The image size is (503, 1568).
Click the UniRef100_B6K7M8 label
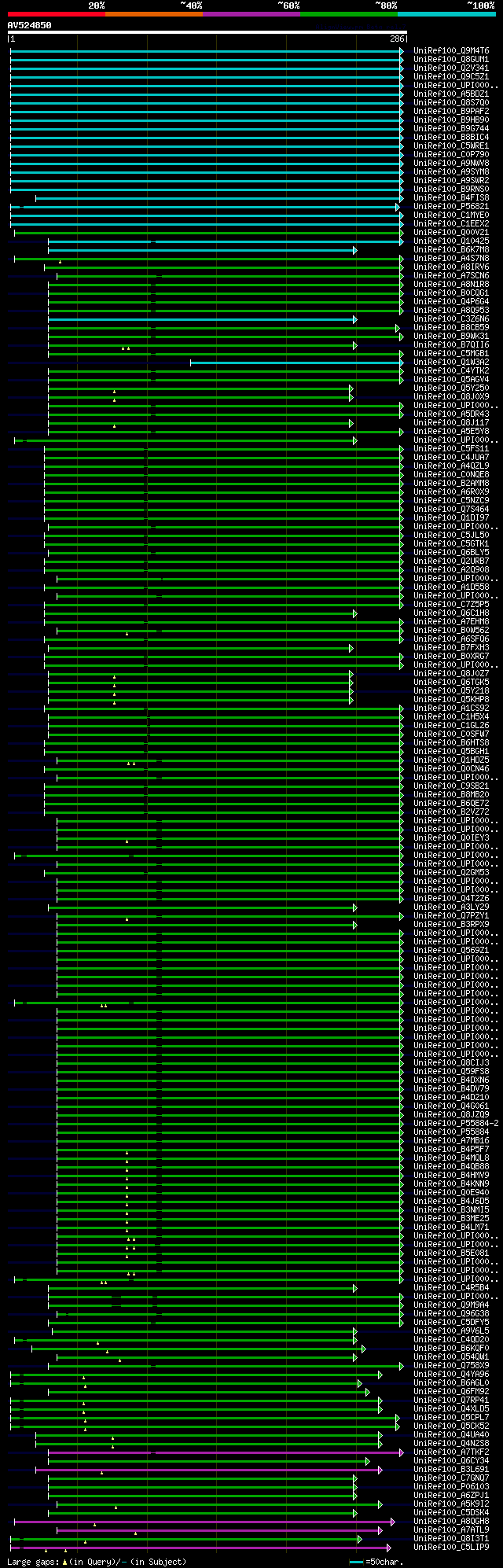pos(451,250)
